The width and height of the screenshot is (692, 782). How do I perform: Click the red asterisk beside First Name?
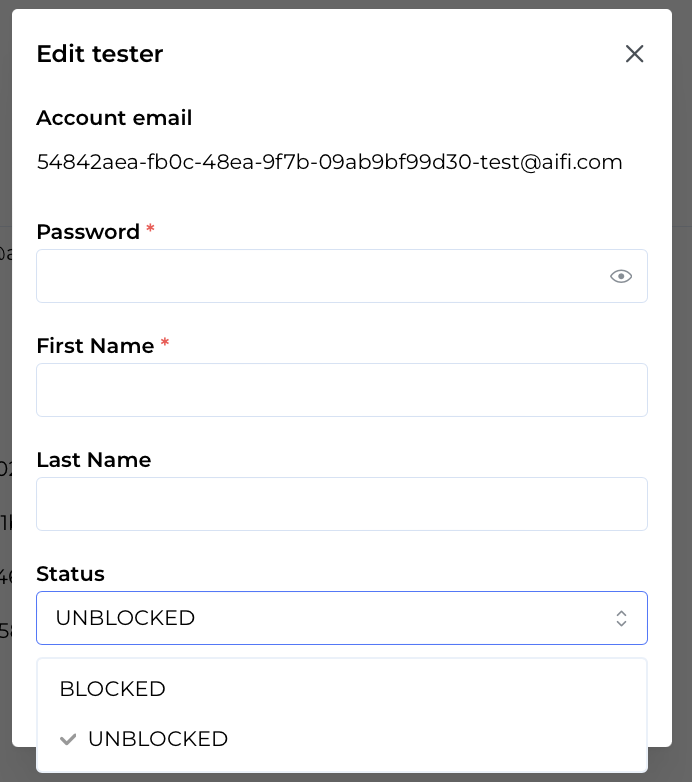pos(165,344)
